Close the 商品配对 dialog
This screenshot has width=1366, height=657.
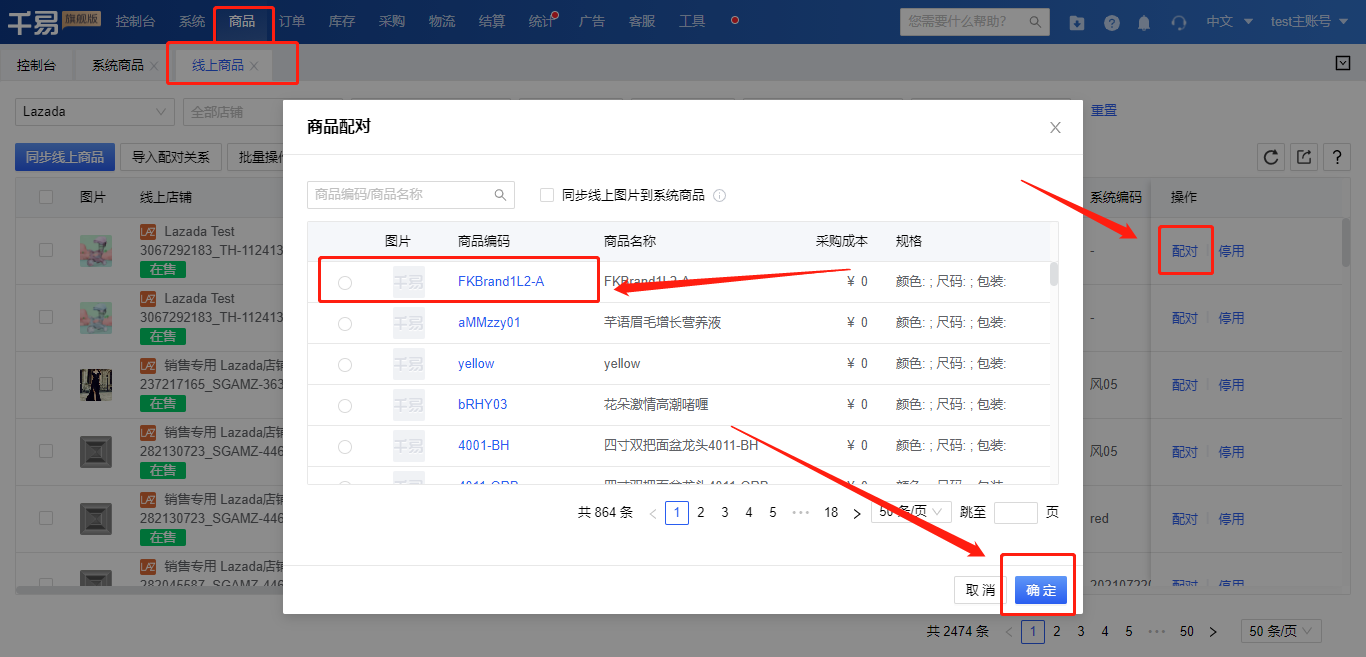pos(1055,127)
